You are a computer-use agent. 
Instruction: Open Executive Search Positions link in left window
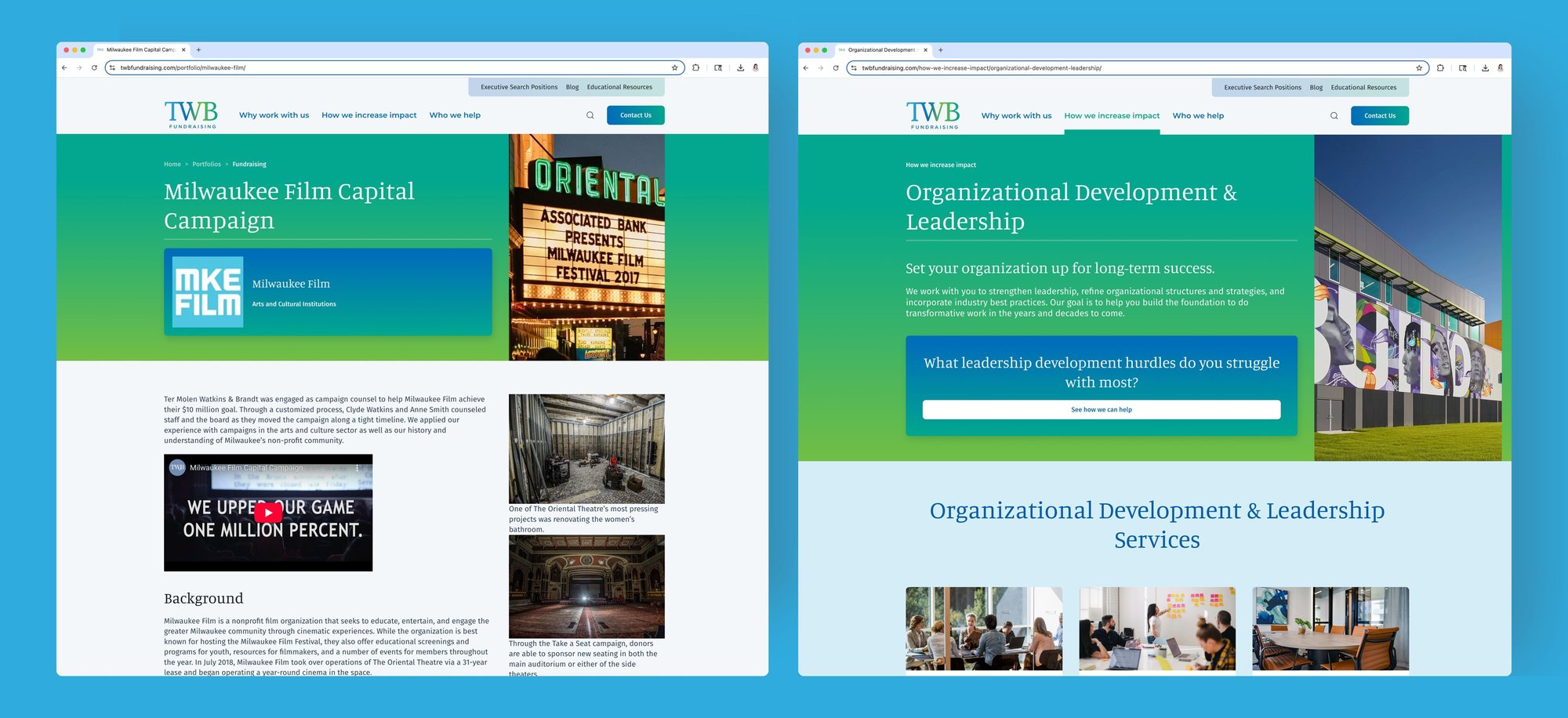pos(519,87)
